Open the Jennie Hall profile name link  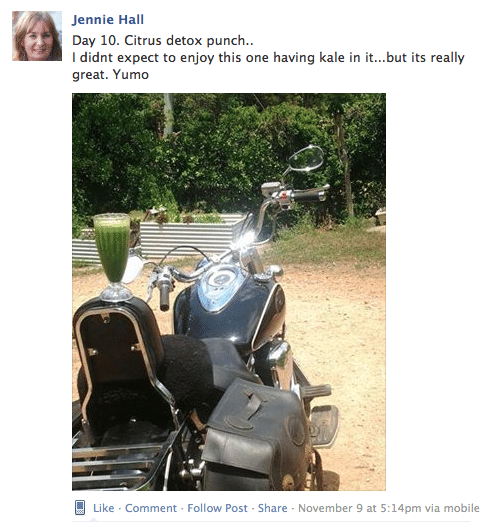pos(108,20)
